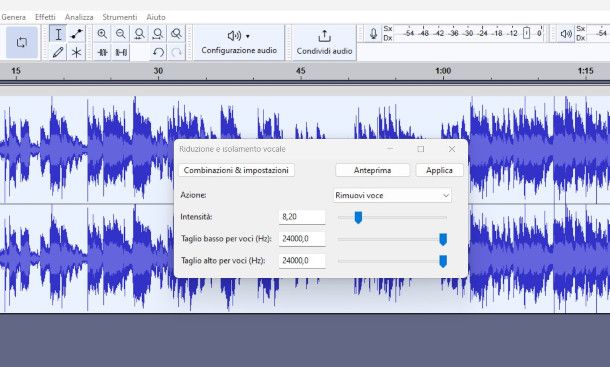Click the 30 mark on the timeline ruler
Screen dimensions: 610x367
158,71
